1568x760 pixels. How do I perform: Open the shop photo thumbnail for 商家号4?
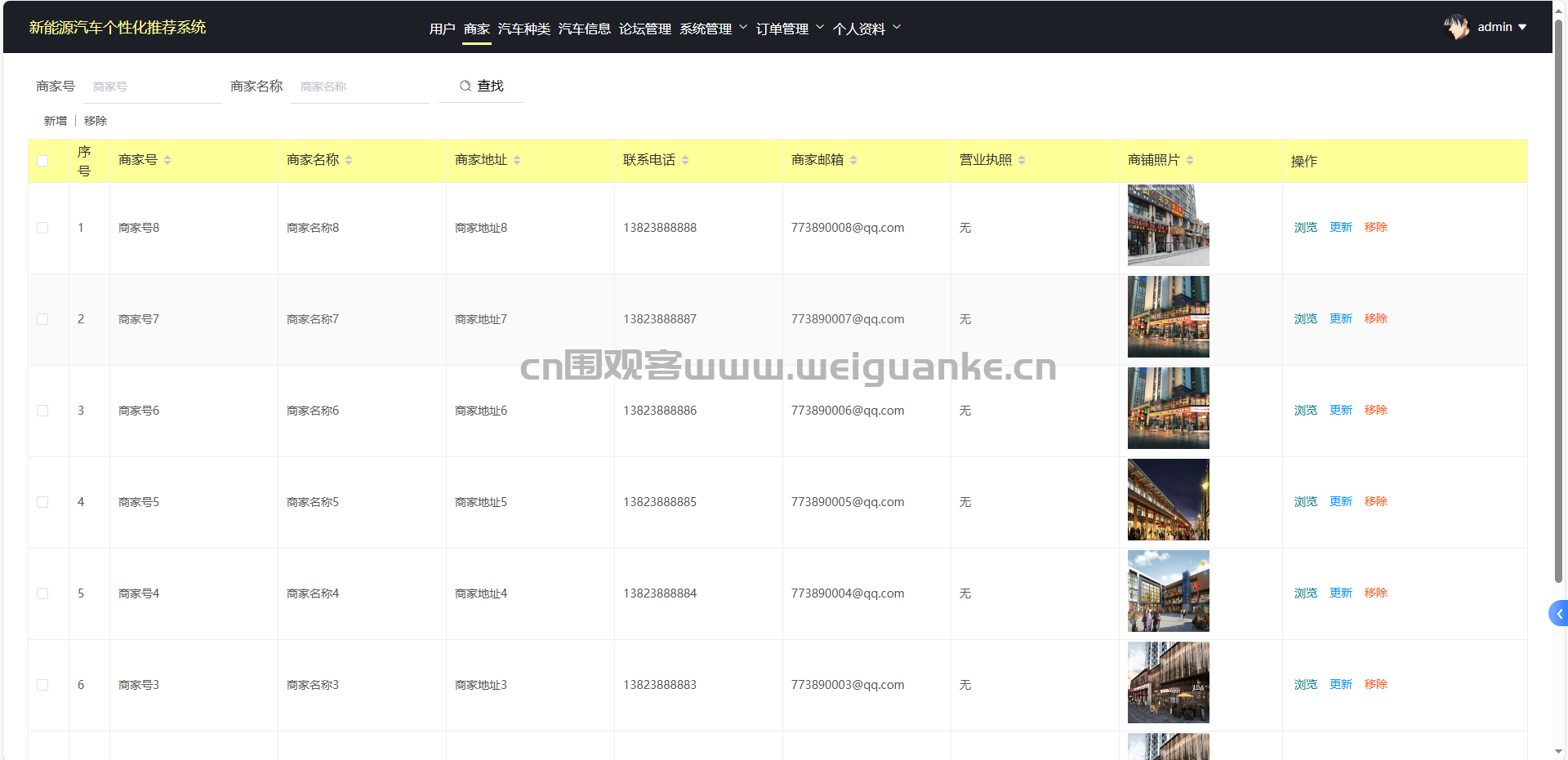coord(1168,591)
